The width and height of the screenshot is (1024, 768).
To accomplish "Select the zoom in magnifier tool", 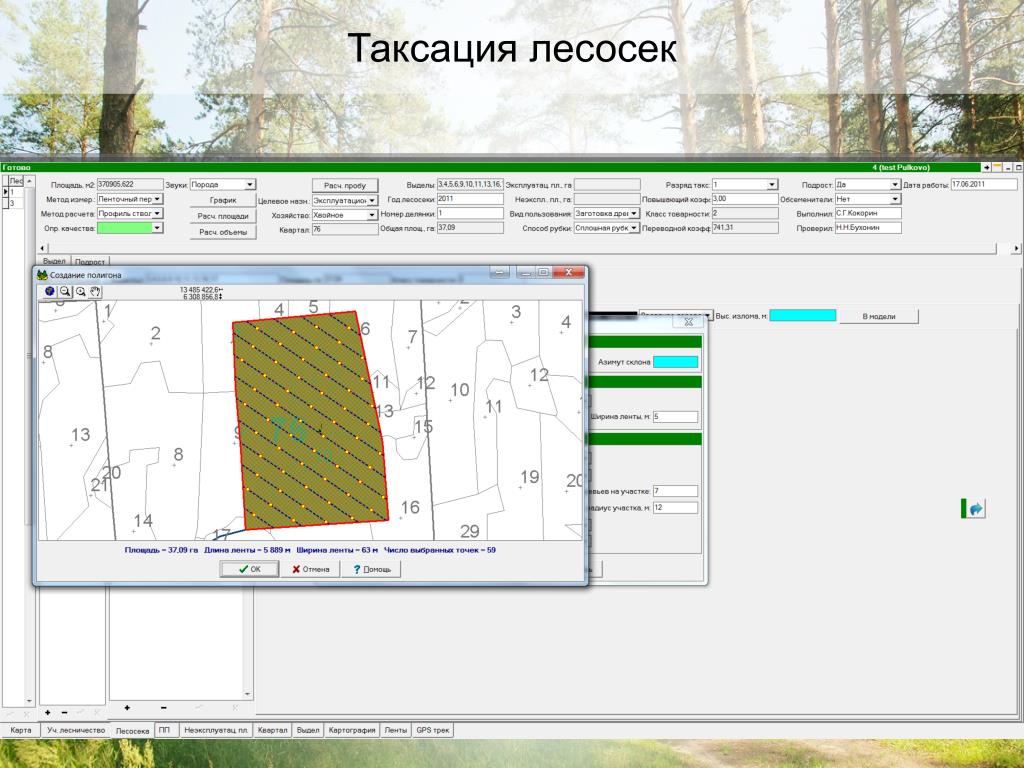I will pos(80,292).
